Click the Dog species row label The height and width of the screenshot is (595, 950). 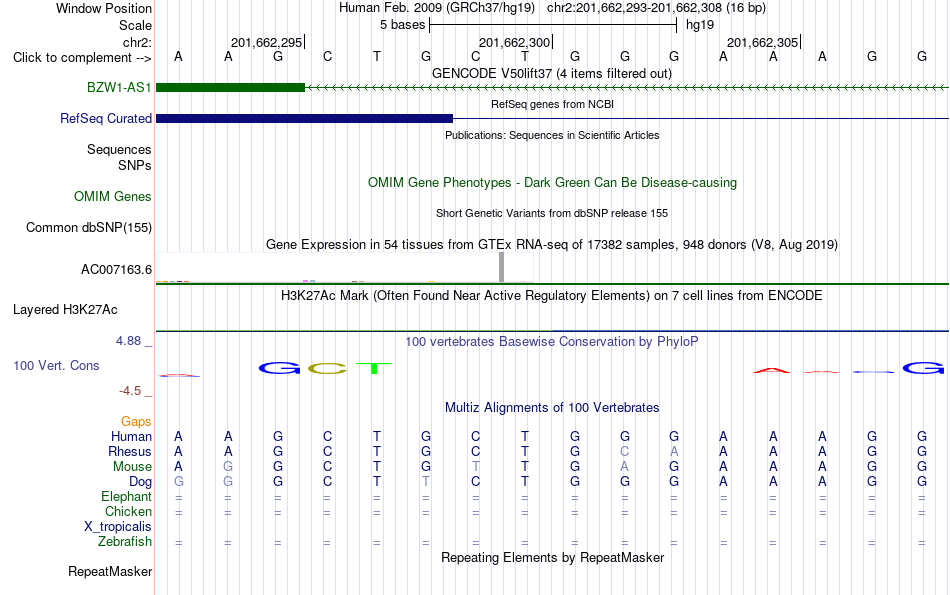[140, 482]
